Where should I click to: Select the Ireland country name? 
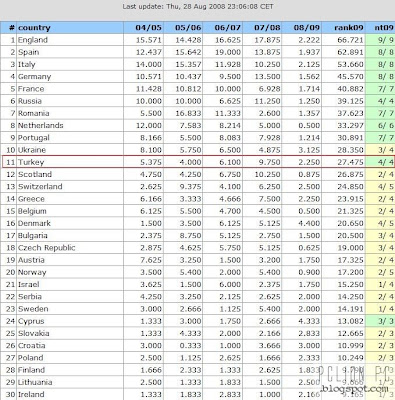point(31,395)
